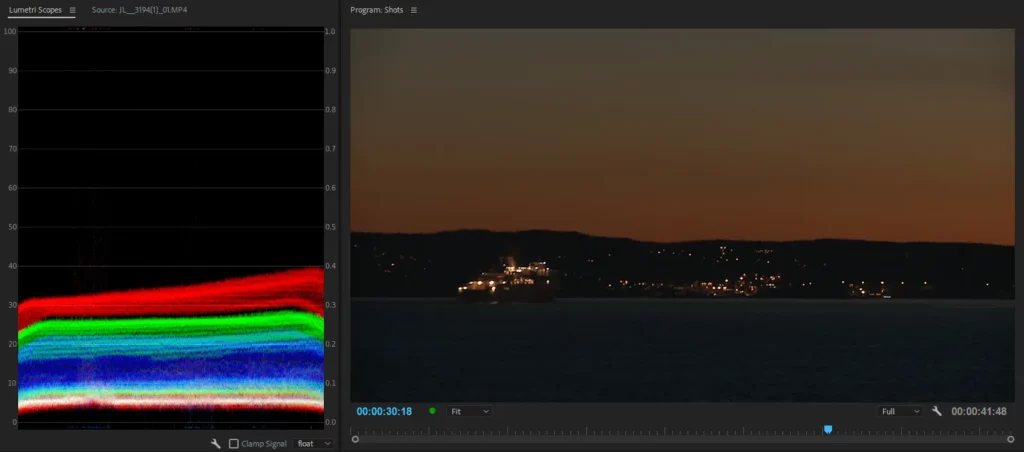Switch to Source: JL__3194(1)_01.MP4 tab
The height and width of the screenshot is (452, 1024).
pyautogui.click(x=139, y=10)
